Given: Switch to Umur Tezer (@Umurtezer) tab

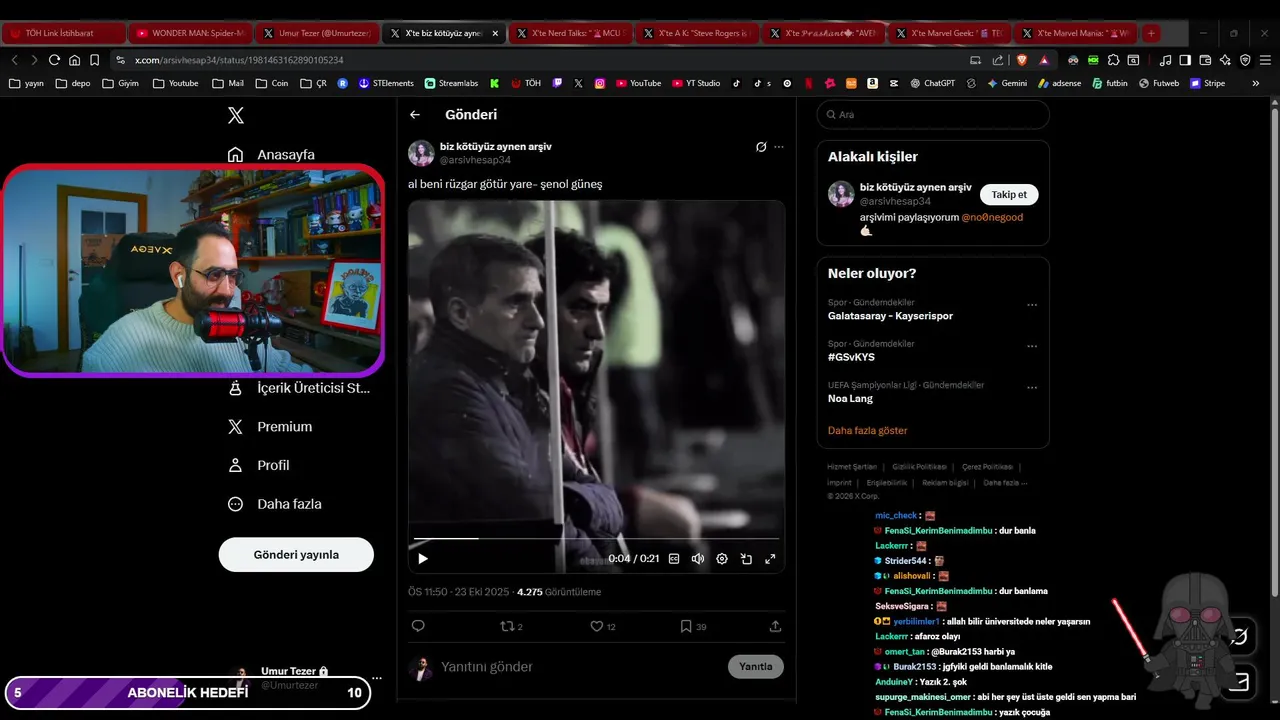Looking at the screenshot, I should point(317,33).
